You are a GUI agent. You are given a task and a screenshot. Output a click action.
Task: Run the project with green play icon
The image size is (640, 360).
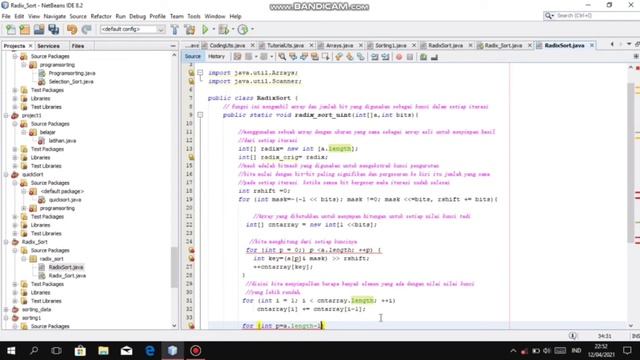205,29
